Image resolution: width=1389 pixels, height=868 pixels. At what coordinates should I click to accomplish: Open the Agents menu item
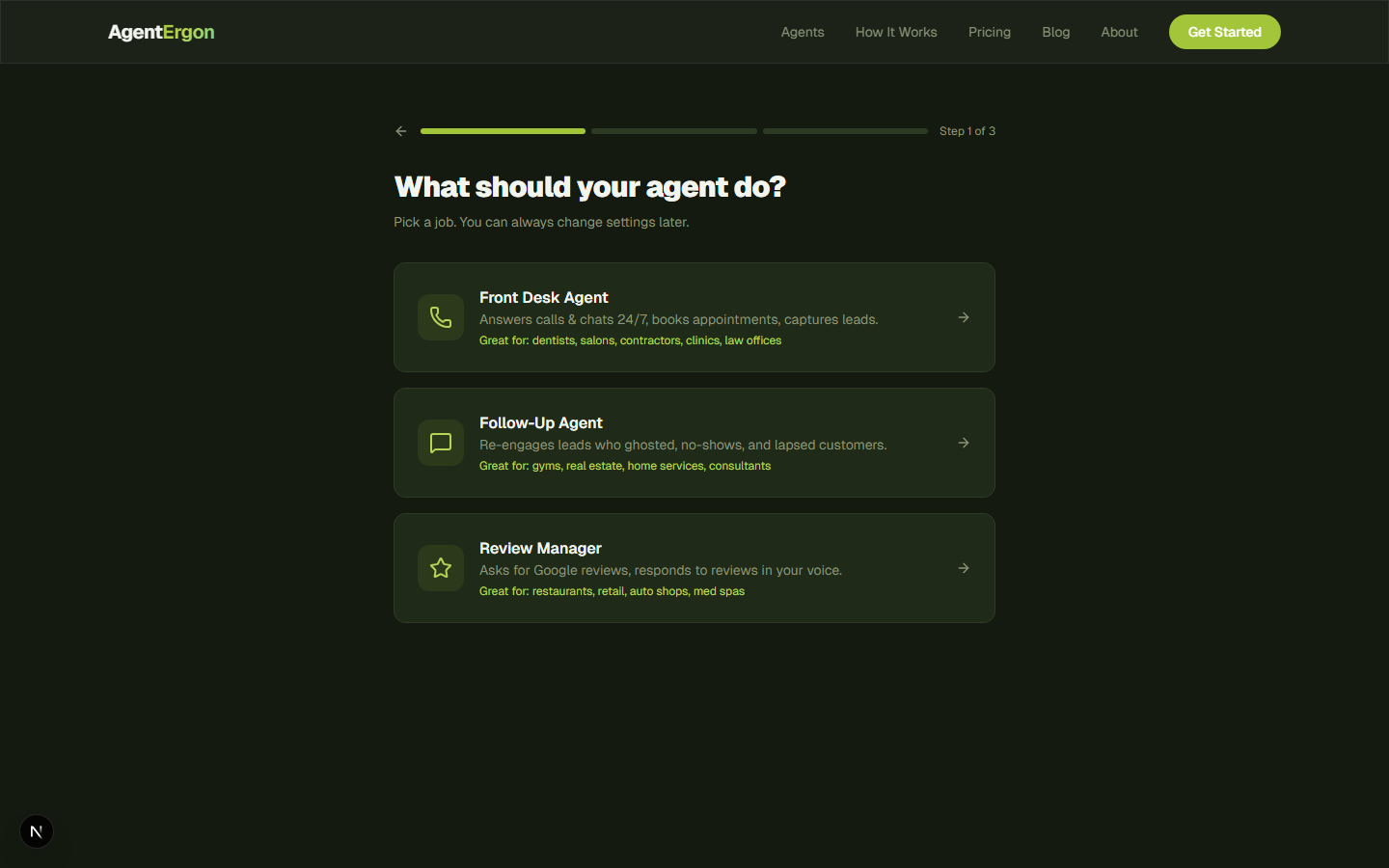pos(803,32)
